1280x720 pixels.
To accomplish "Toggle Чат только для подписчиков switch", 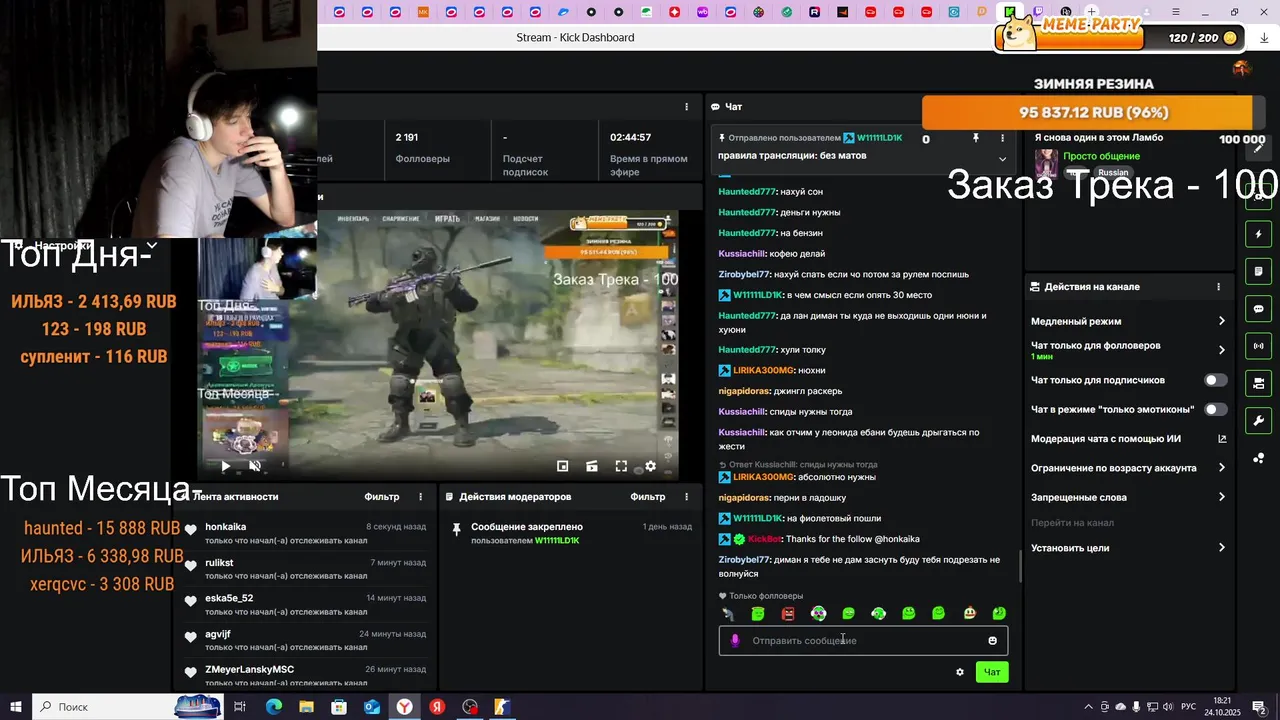I will 1215,380.
